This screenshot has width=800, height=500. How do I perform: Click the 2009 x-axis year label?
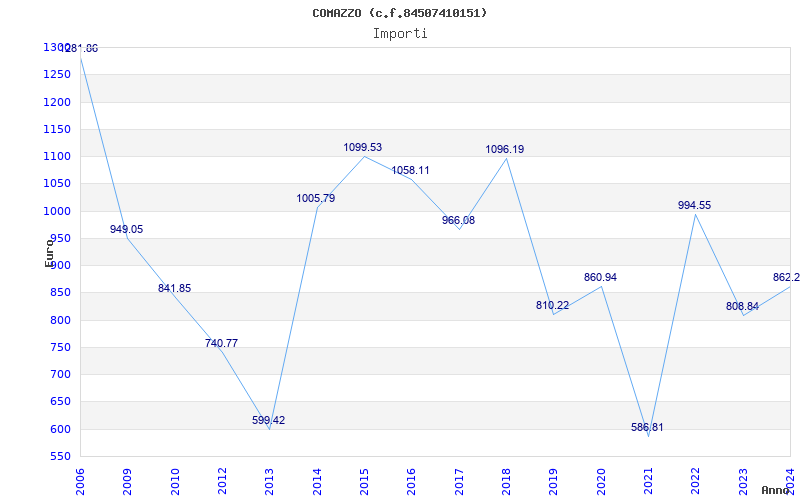(x=128, y=482)
